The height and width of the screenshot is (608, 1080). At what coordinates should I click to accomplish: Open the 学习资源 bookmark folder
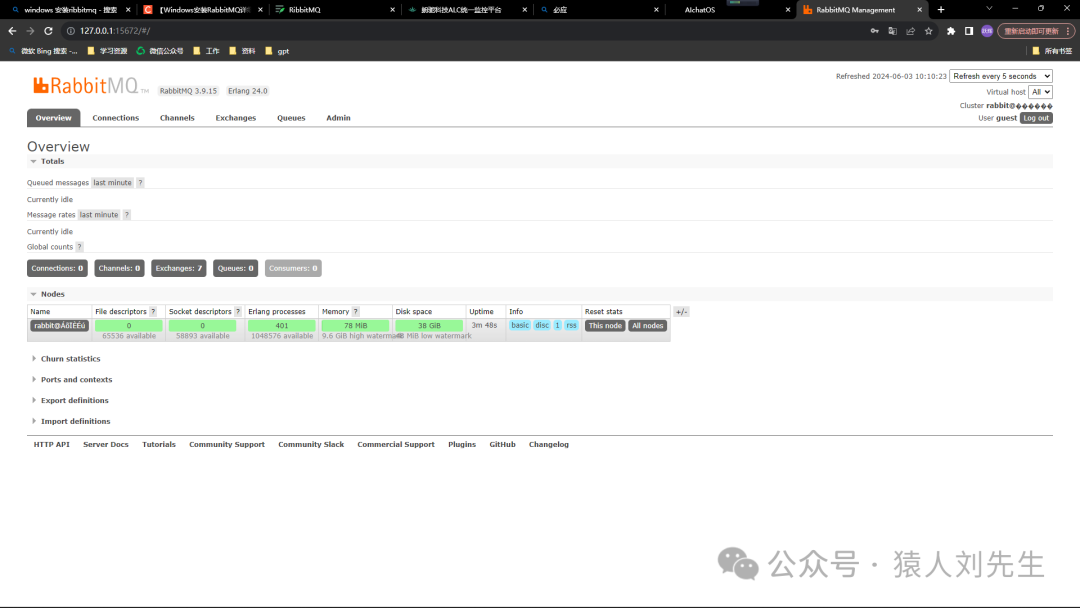(x=107, y=51)
